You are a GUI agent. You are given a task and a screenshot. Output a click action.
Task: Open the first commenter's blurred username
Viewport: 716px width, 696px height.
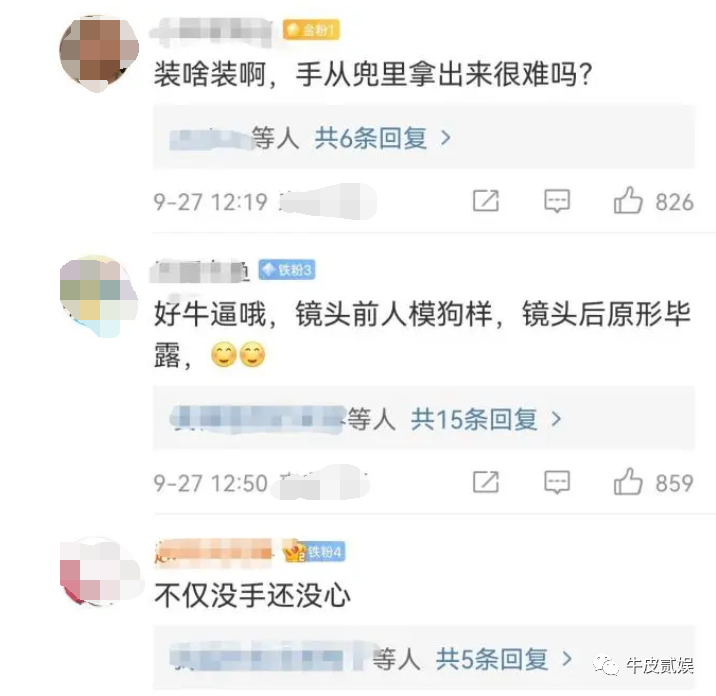pyautogui.click(x=212, y=32)
